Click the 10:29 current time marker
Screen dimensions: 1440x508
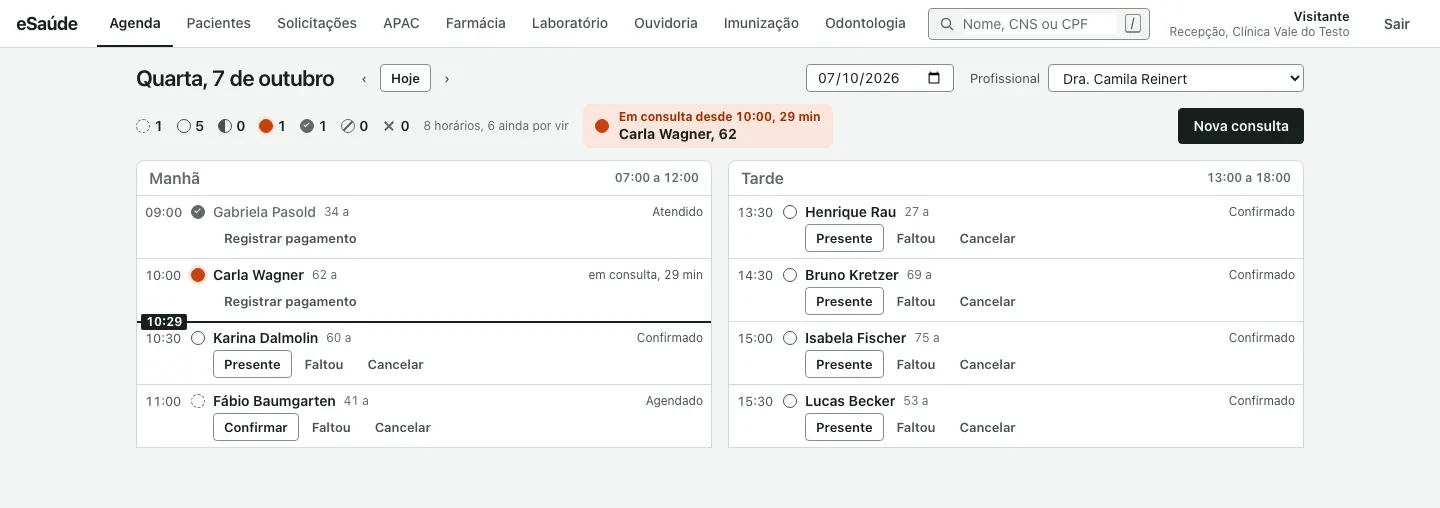coord(163,322)
